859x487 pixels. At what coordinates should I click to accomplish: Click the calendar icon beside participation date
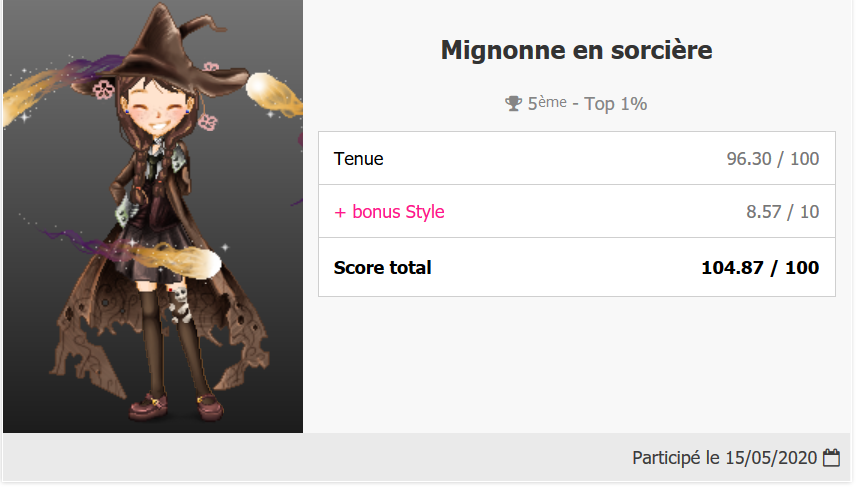click(831, 458)
